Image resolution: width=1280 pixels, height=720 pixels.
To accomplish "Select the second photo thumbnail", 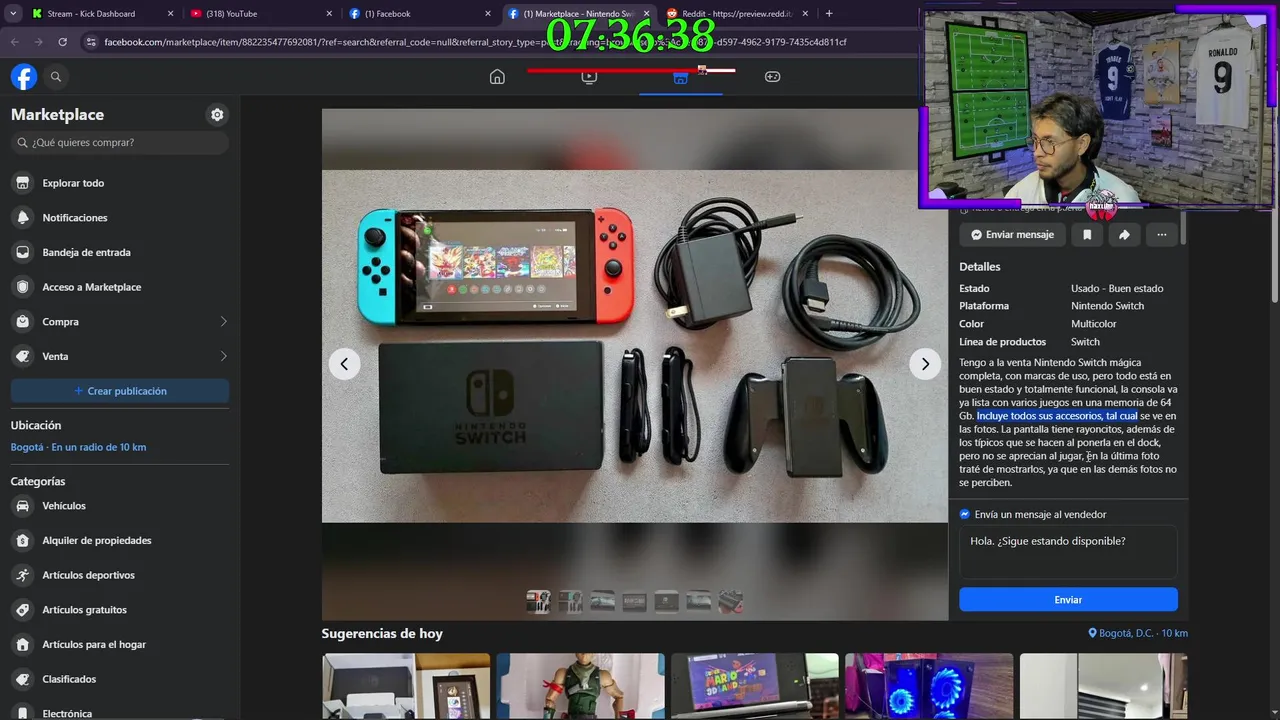I will point(570,602).
